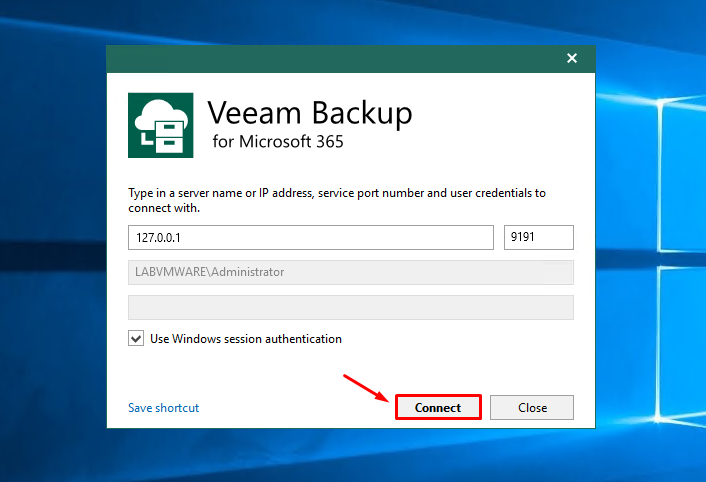The width and height of the screenshot is (706, 482).
Task: Click the 'Veeam Backup' heading text
Action: [x=310, y=113]
